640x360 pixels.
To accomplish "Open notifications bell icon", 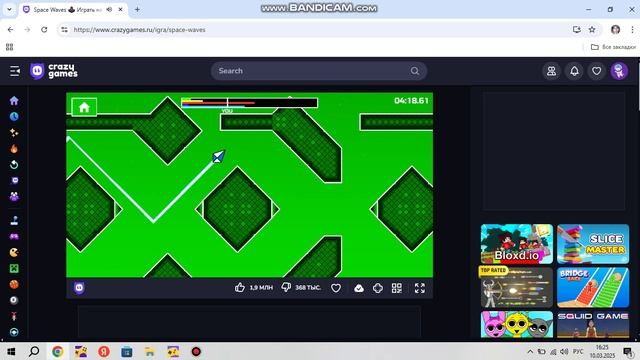I will pos(574,71).
